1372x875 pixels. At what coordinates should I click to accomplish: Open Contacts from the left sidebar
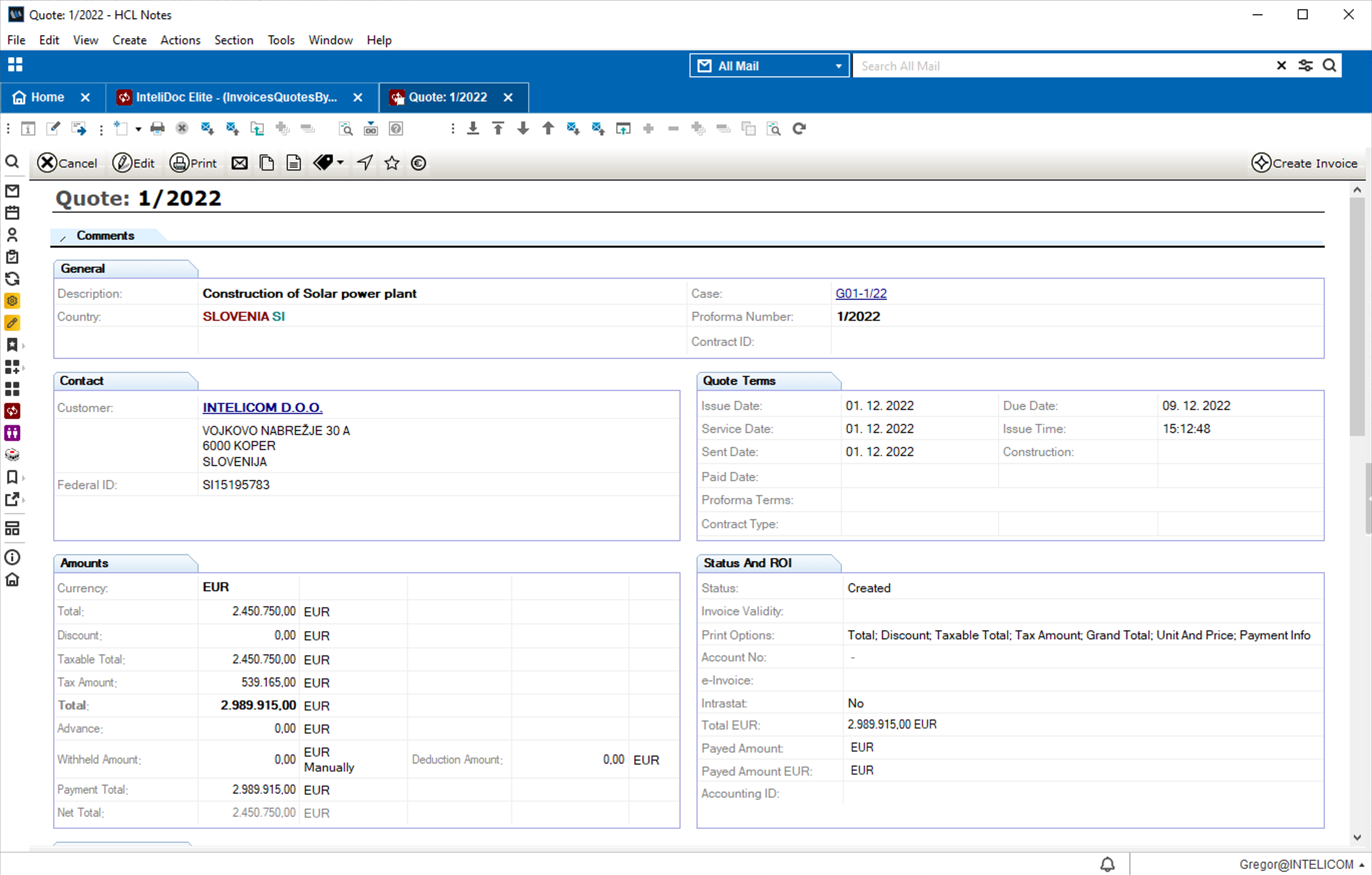pyautogui.click(x=12, y=235)
